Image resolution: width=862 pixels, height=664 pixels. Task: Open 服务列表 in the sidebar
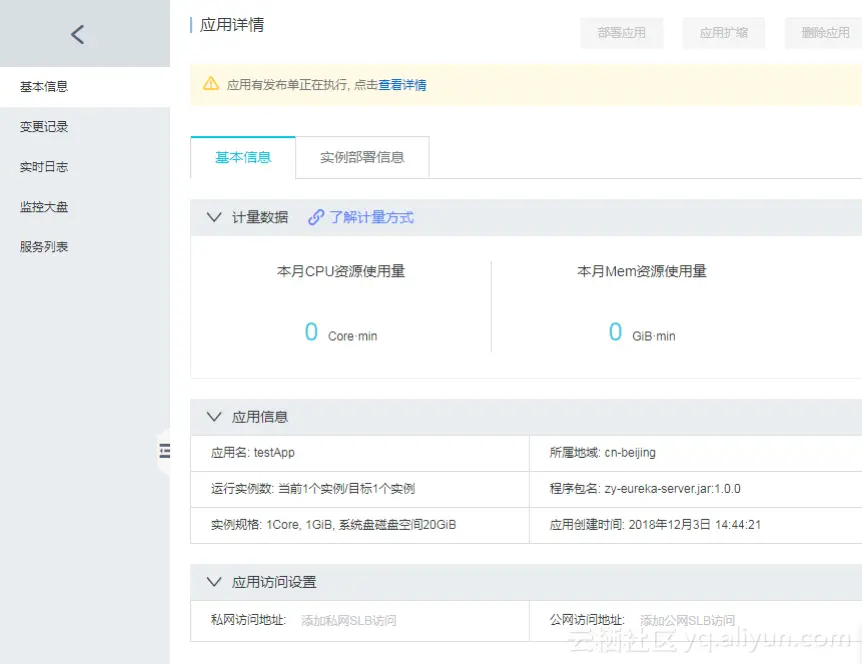click(x=85, y=247)
